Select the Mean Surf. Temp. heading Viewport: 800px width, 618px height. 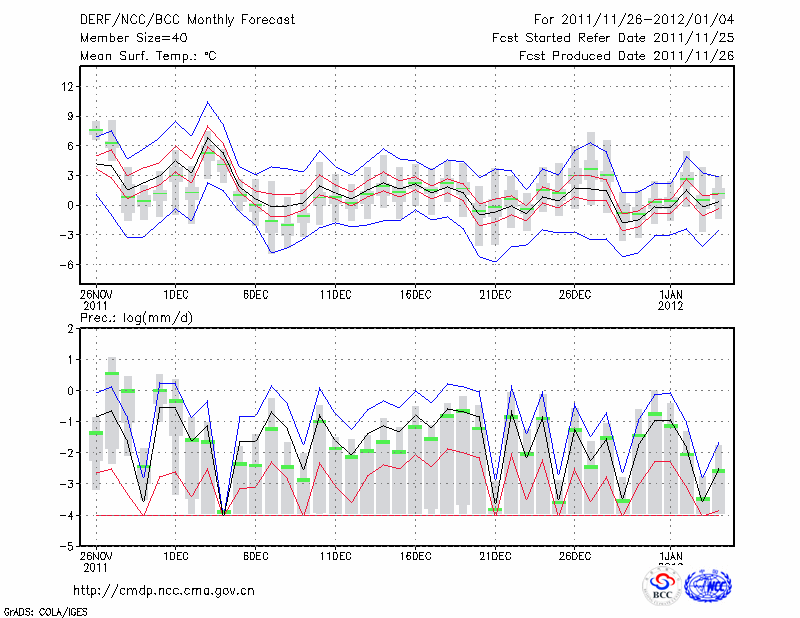pos(147,56)
